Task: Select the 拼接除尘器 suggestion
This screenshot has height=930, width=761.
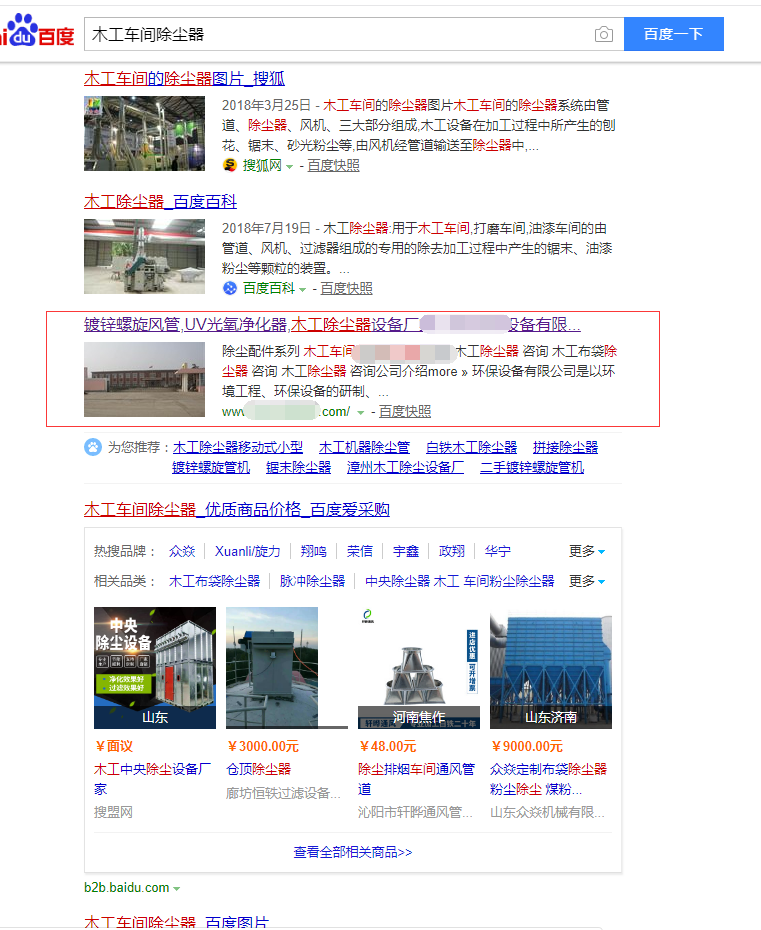Action: (565, 447)
